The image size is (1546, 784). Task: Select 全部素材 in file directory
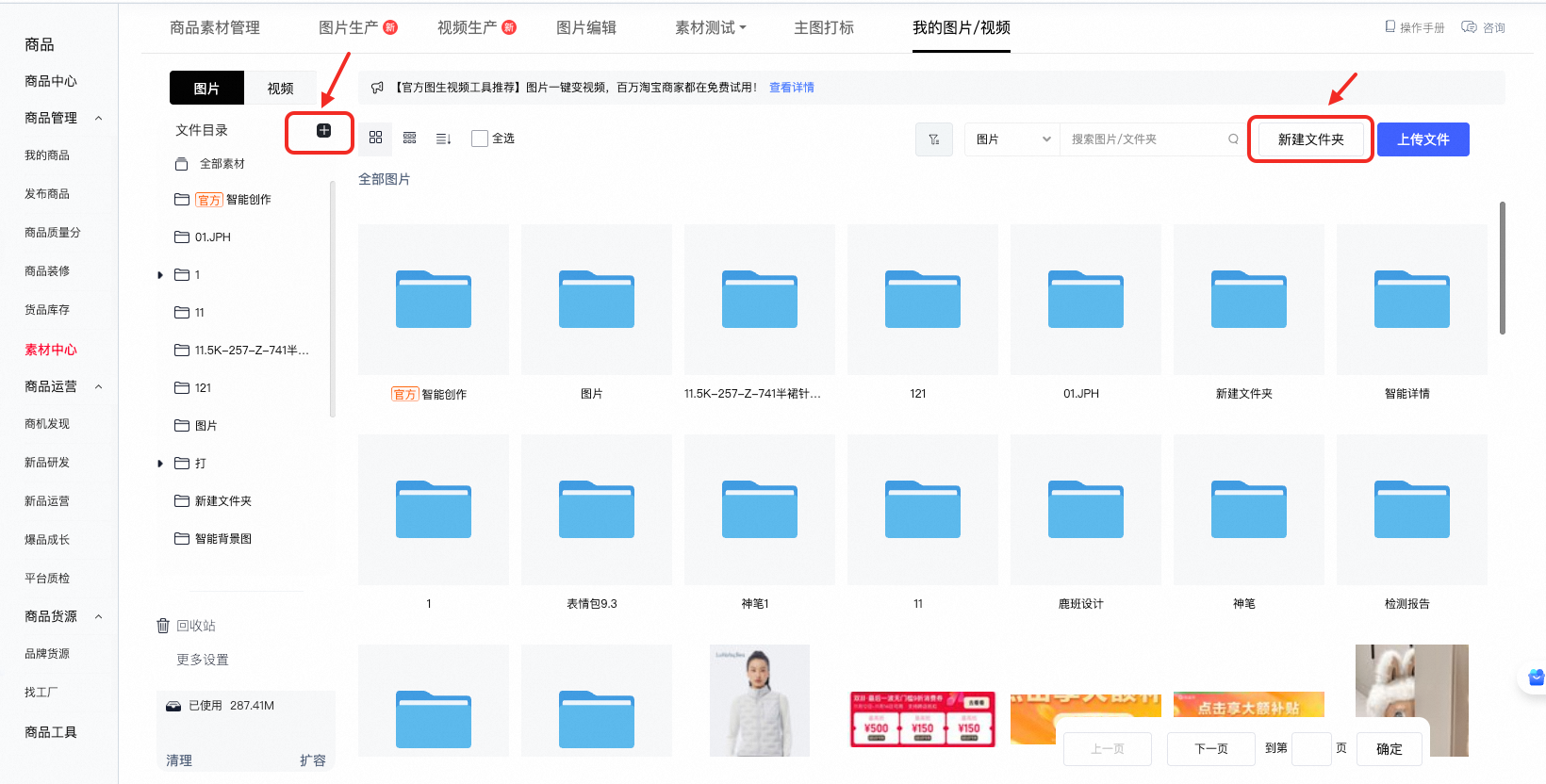click(x=222, y=164)
